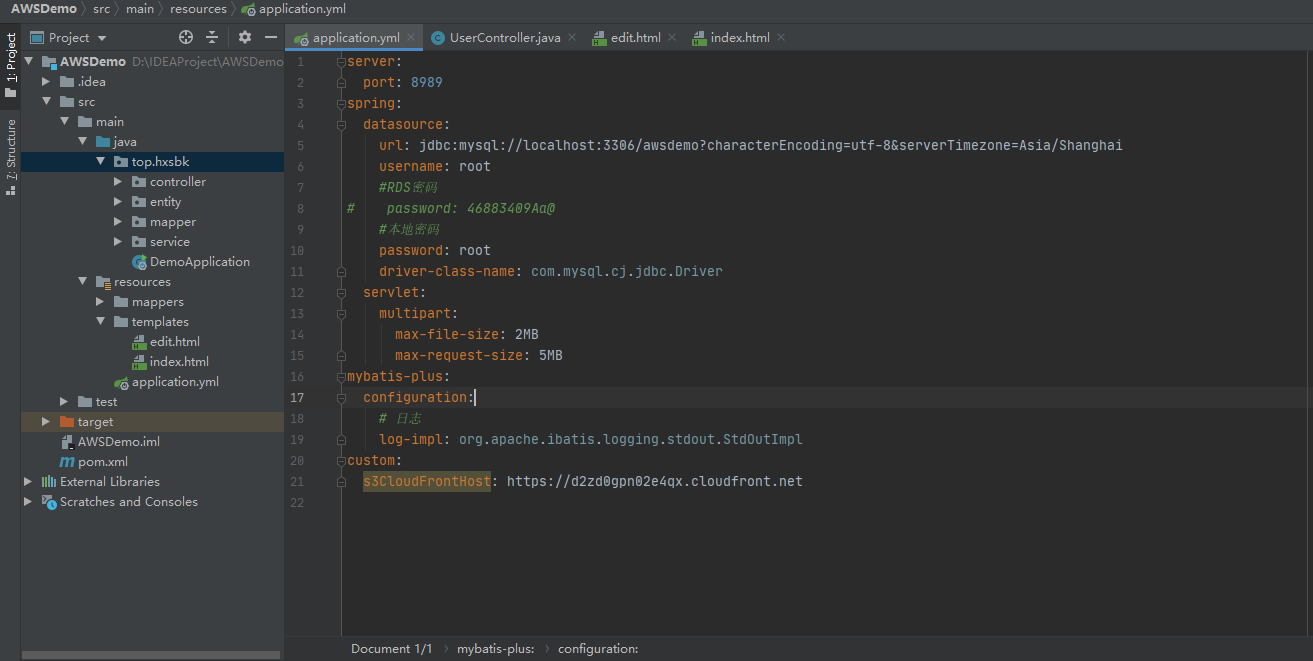Expand the service package
Screen dimensions: 1313x661
(118, 242)
